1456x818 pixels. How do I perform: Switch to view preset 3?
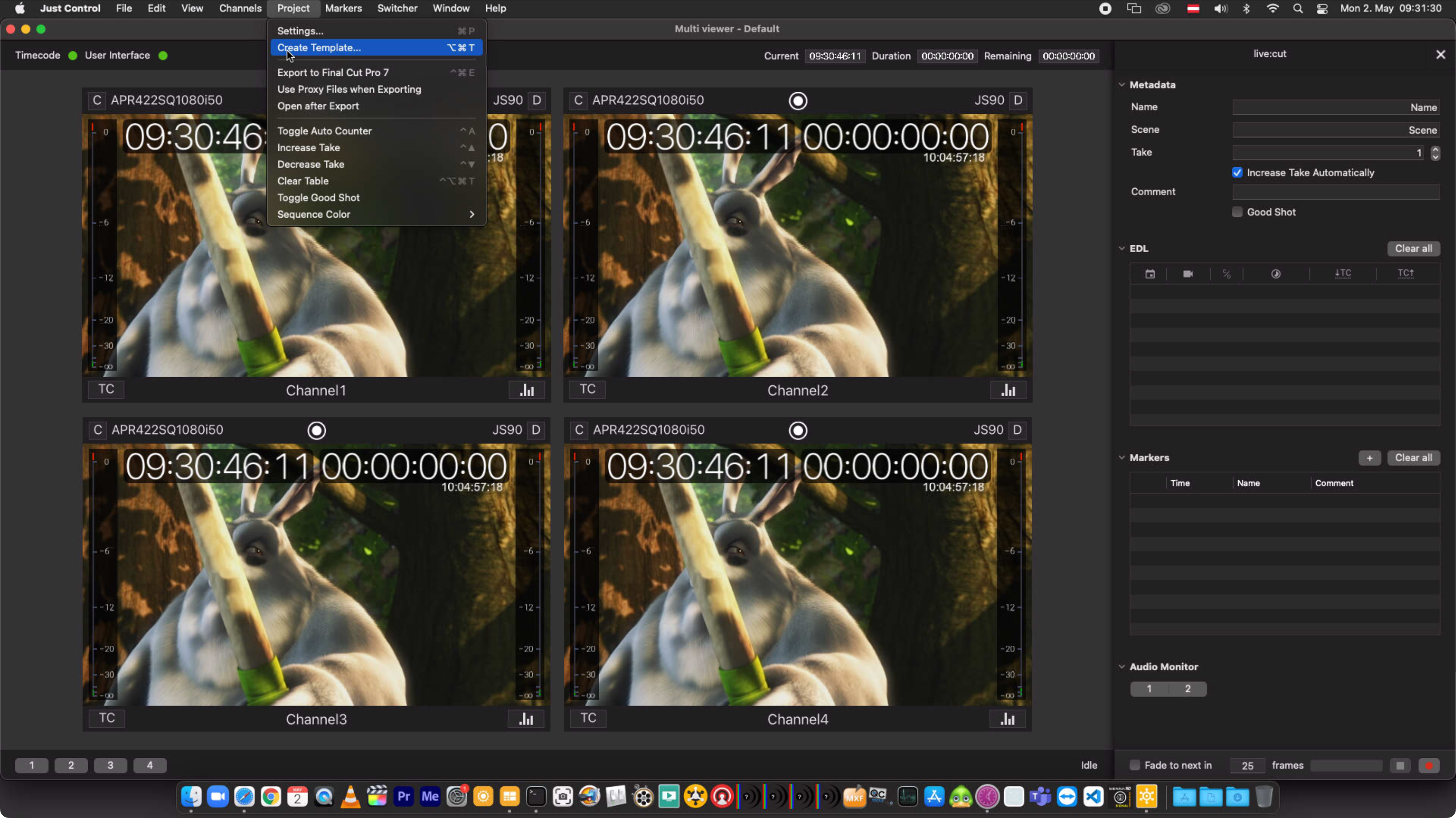coord(110,766)
